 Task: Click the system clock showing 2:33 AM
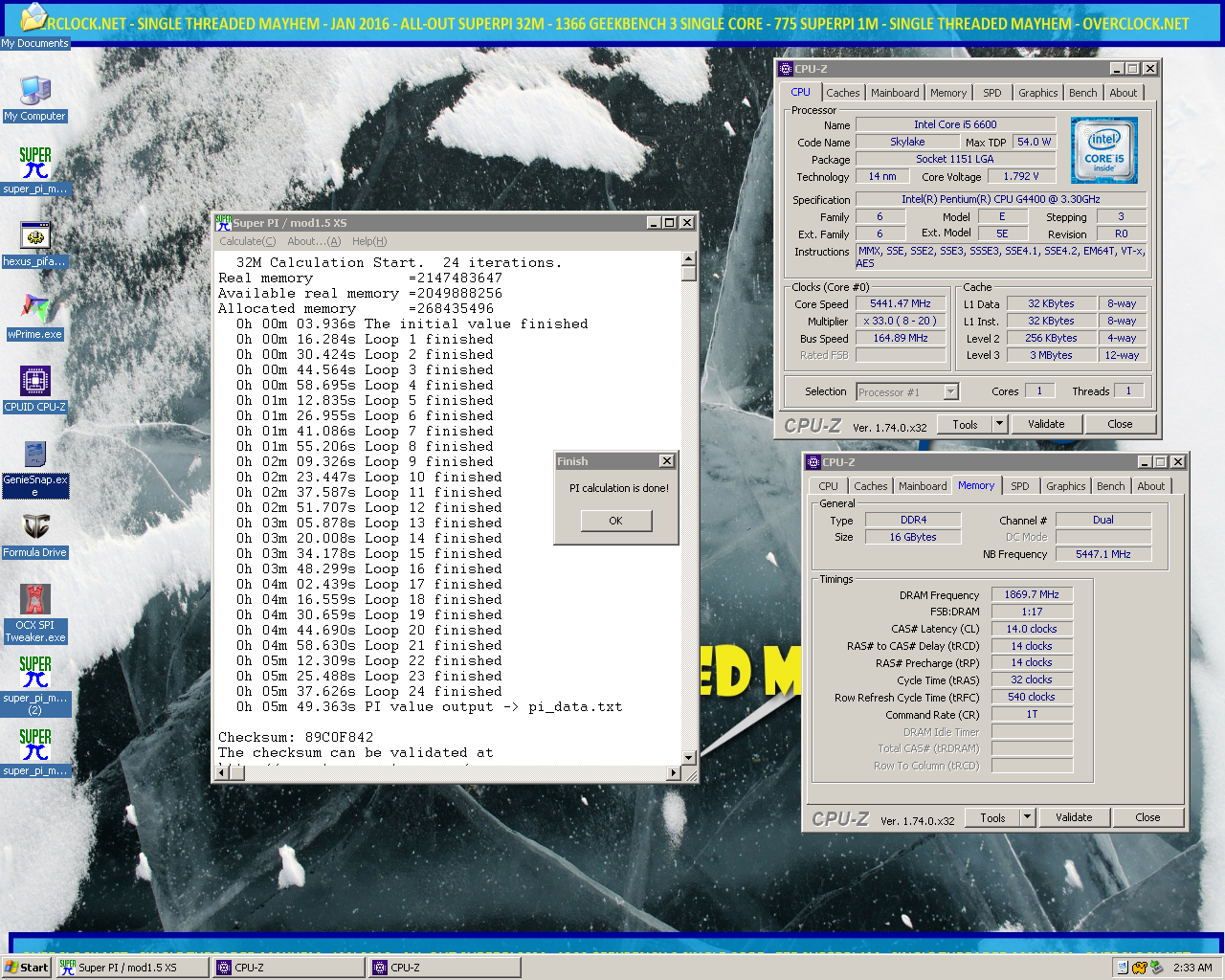coord(1192,968)
